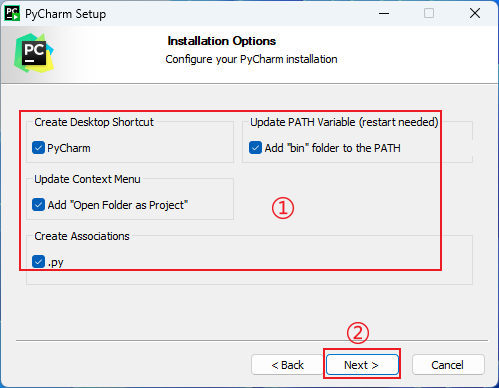This screenshot has height=388, width=499.
Task: Click the disabled maximize button
Action: pyautogui.click(x=429, y=13)
